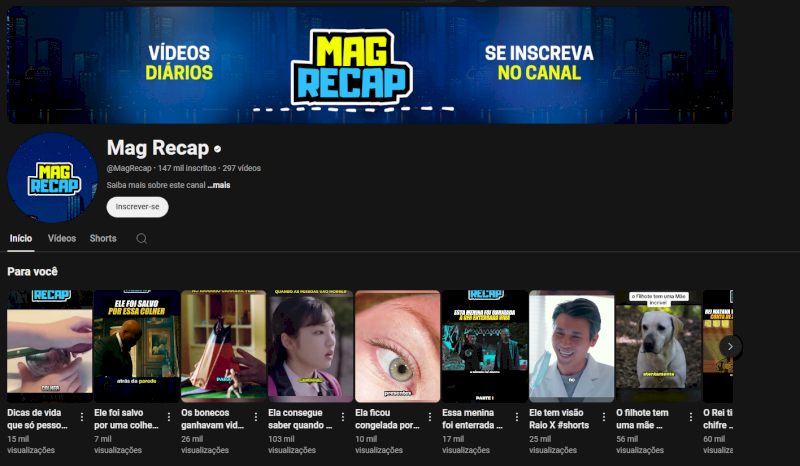This screenshot has width=800, height=466.
Task: Click the '297 vídeos' count text
Action: 241,168
